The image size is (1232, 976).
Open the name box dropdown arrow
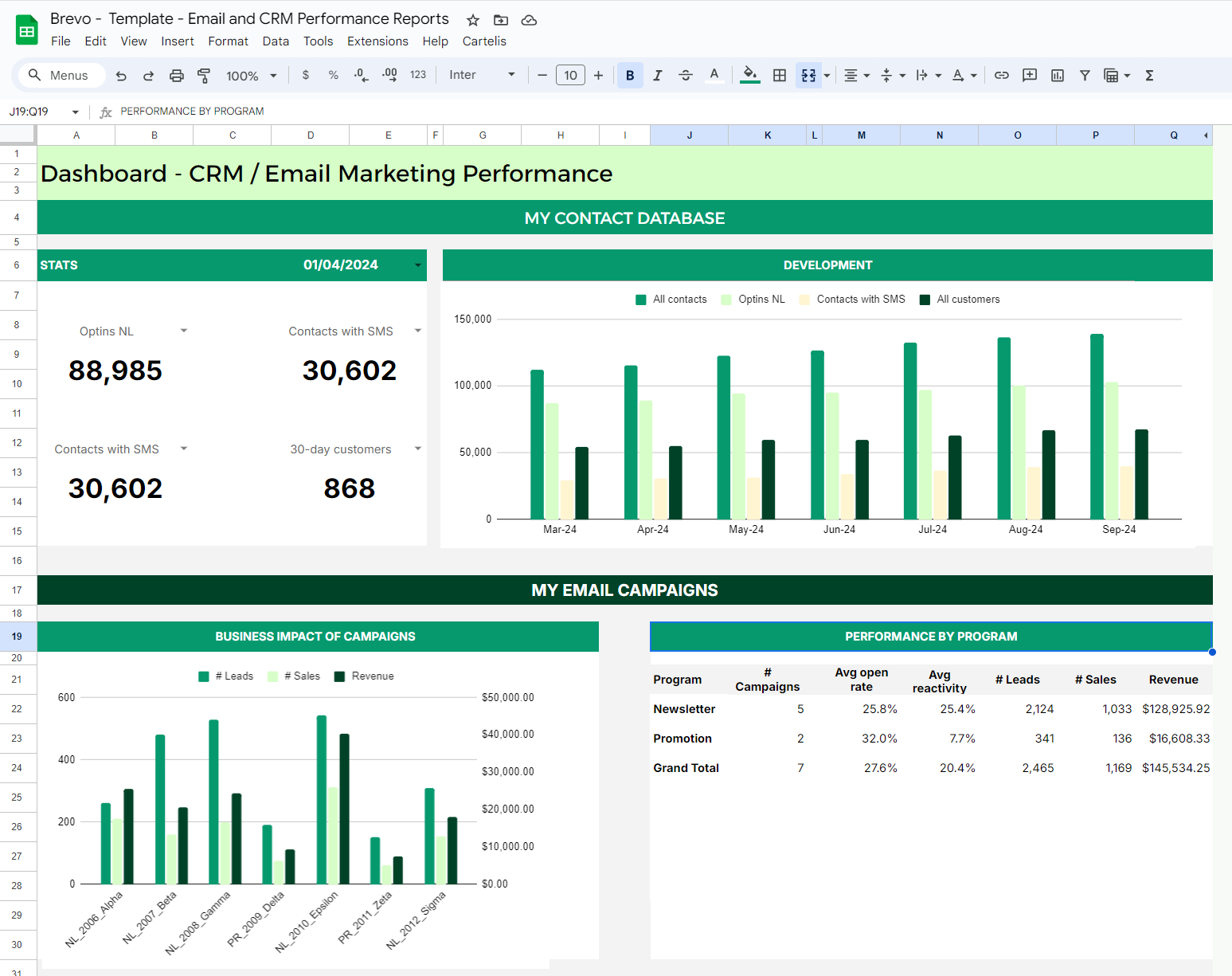click(x=76, y=112)
